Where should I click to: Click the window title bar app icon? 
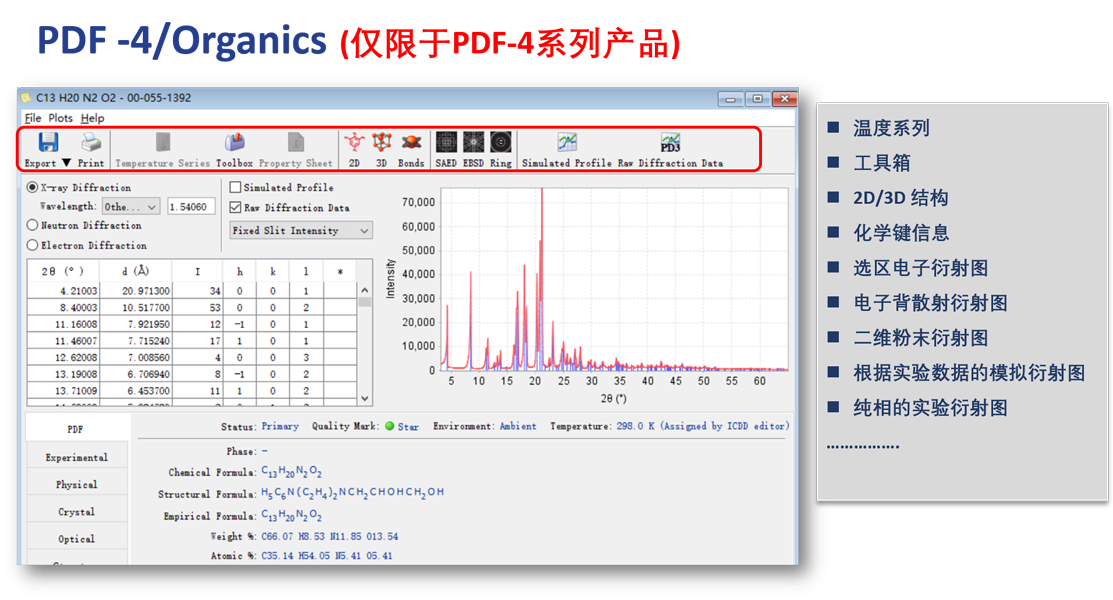26,98
